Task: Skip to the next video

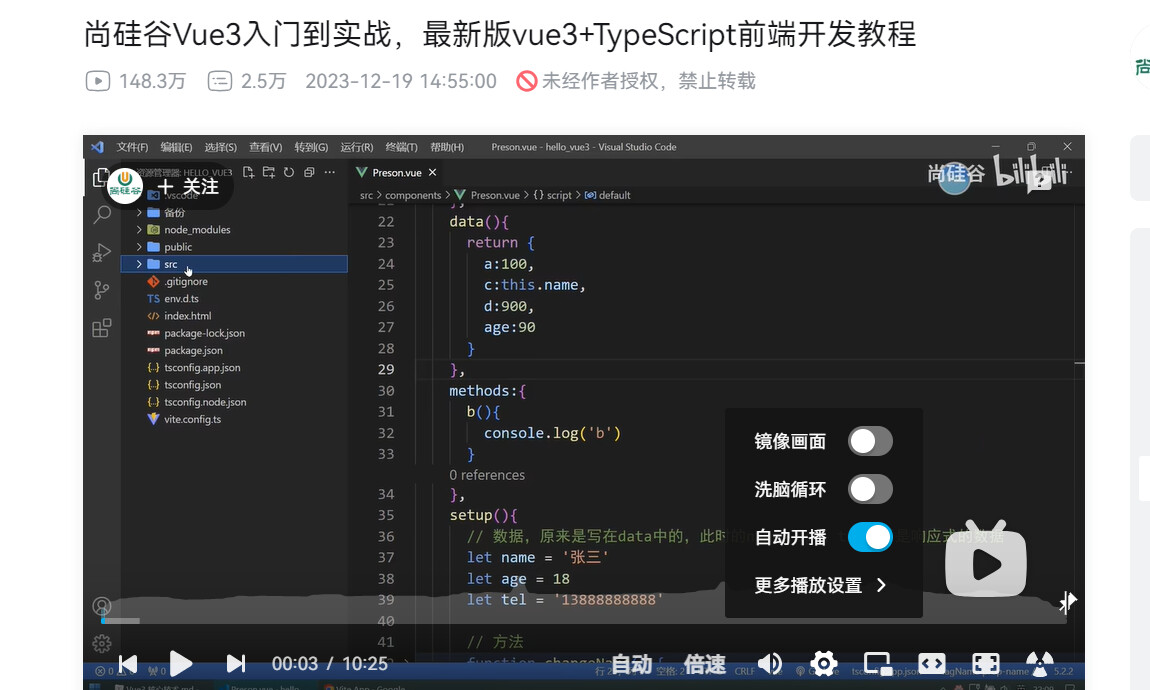Action: (x=235, y=664)
